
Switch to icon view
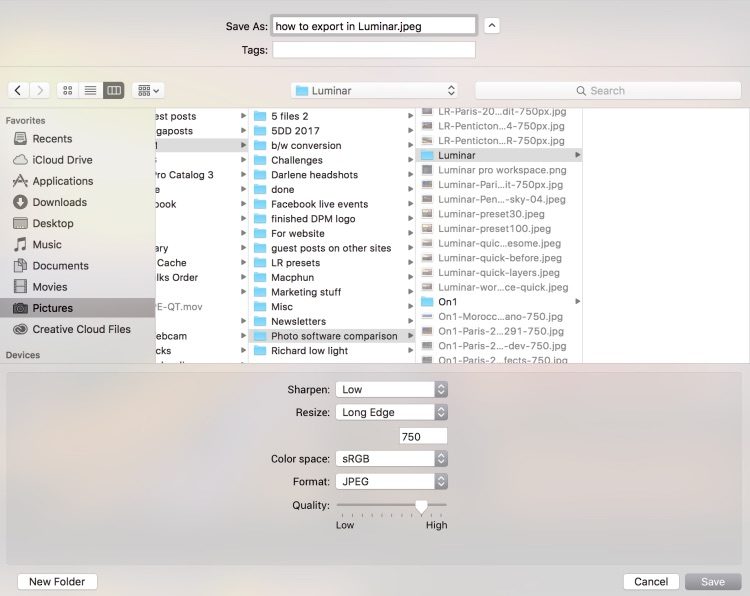[x=67, y=90]
